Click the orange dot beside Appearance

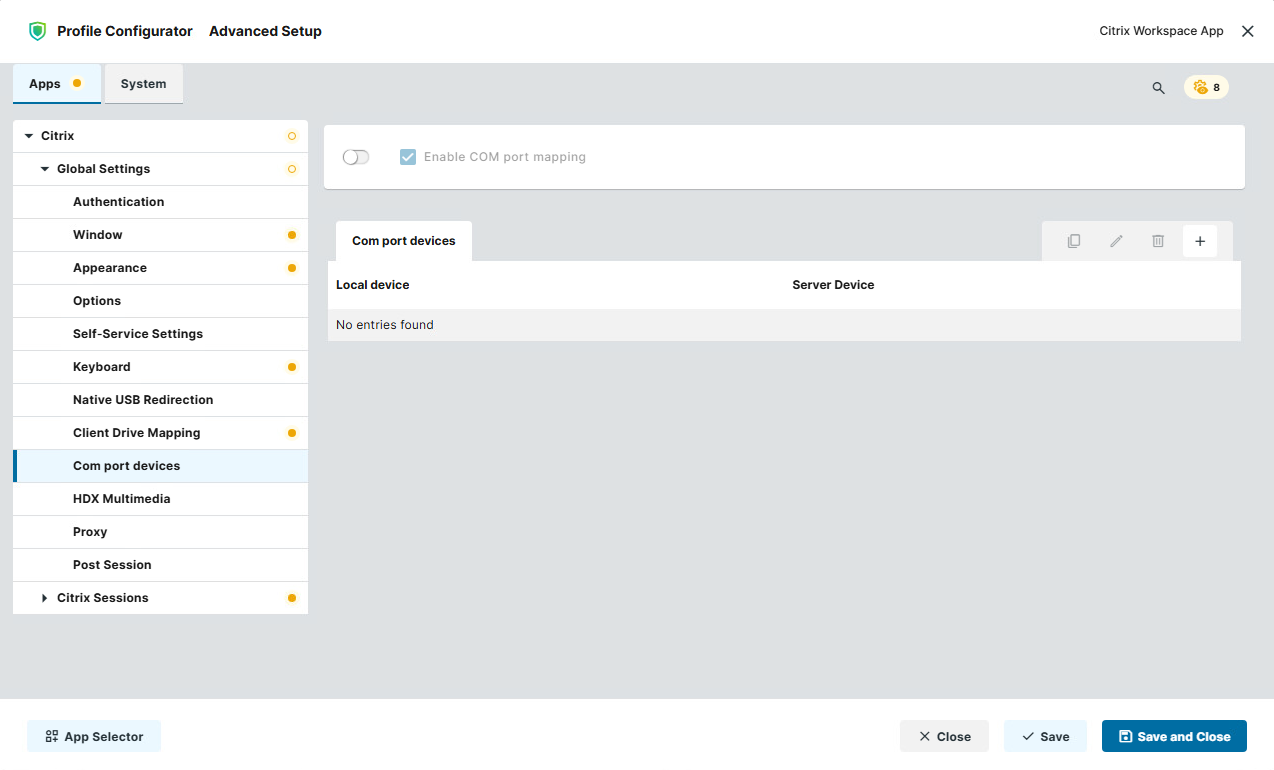pyautogui.click(x=292, y=268)
